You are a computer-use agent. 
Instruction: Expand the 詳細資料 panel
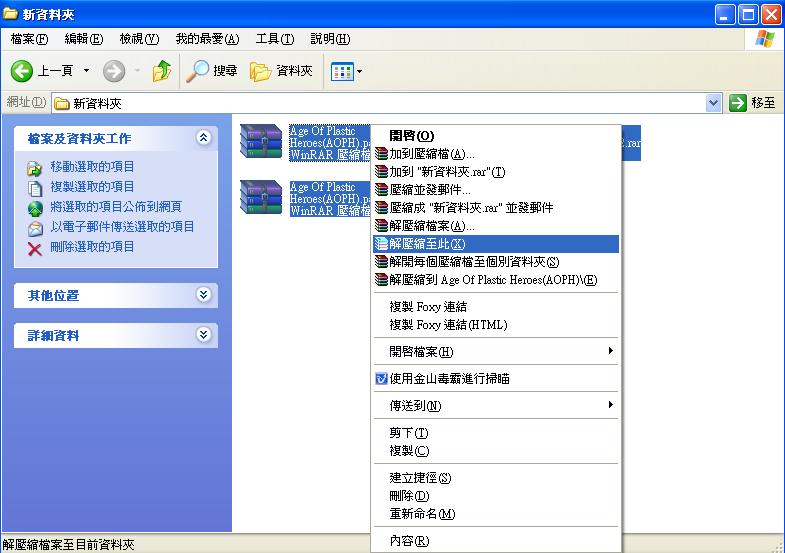[203, 335]
